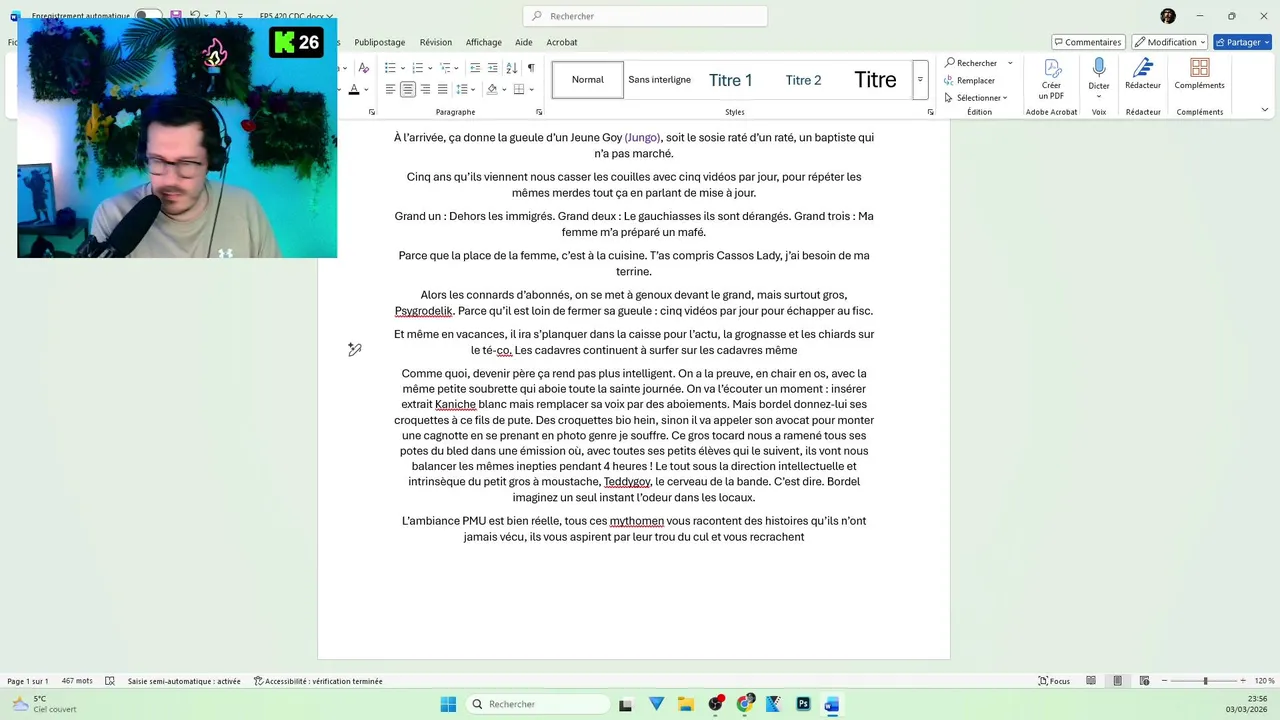Apply the Titre 1 style
Image resolution: width=1280 pixels, height=720 pixels.
tap(731, 80)
